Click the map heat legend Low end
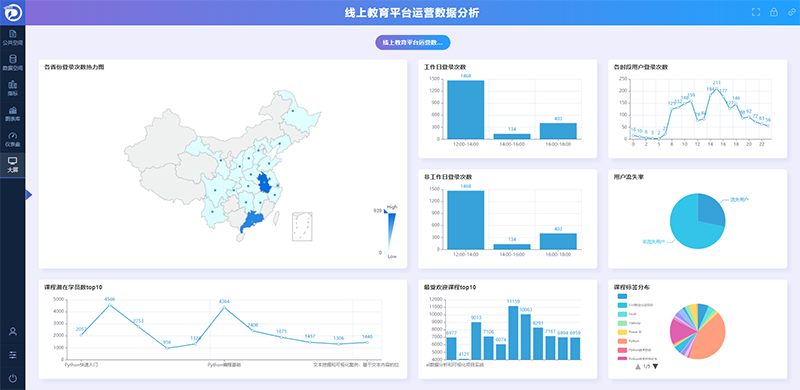This screenshot has height=390, width=800. point(391,256)
